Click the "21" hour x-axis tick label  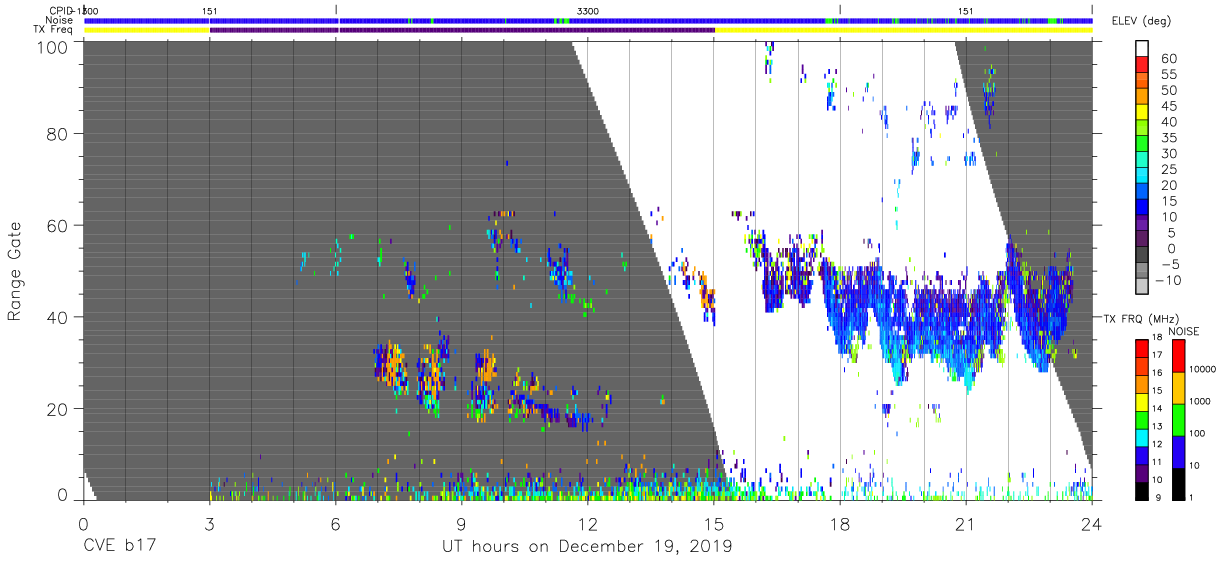tap(966, 523)
